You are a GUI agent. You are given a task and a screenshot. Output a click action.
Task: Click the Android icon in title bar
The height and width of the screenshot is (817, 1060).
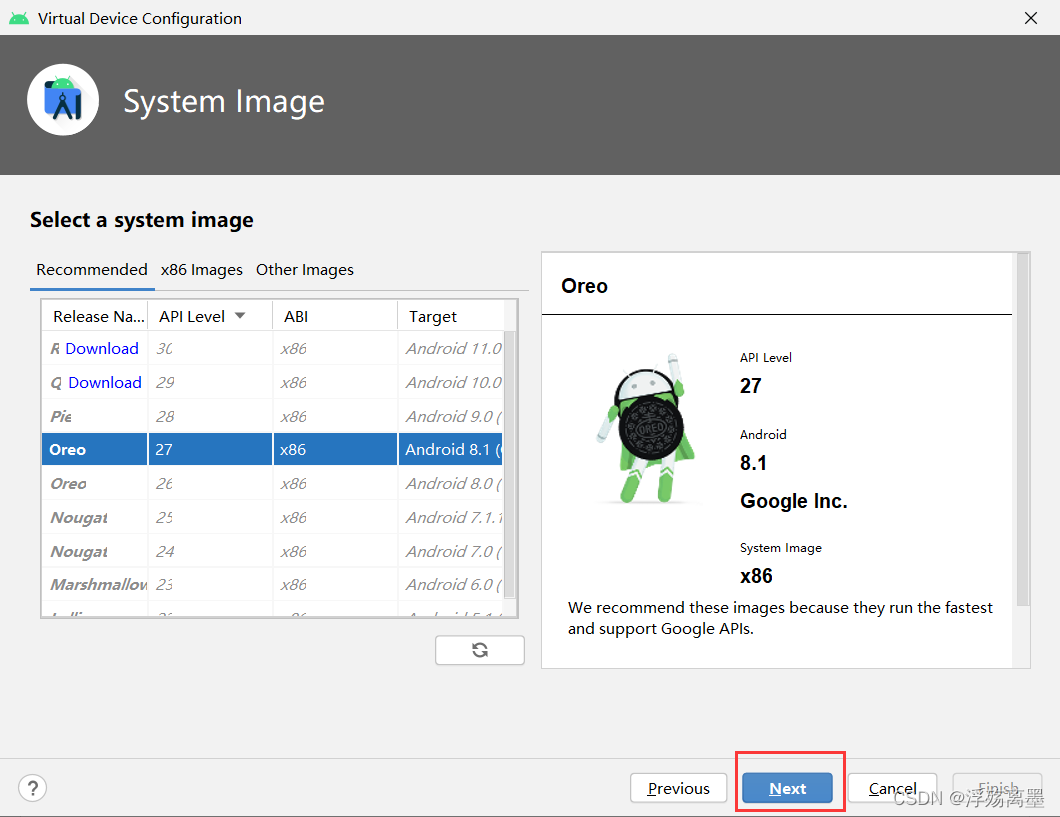(x=19, y=18)
